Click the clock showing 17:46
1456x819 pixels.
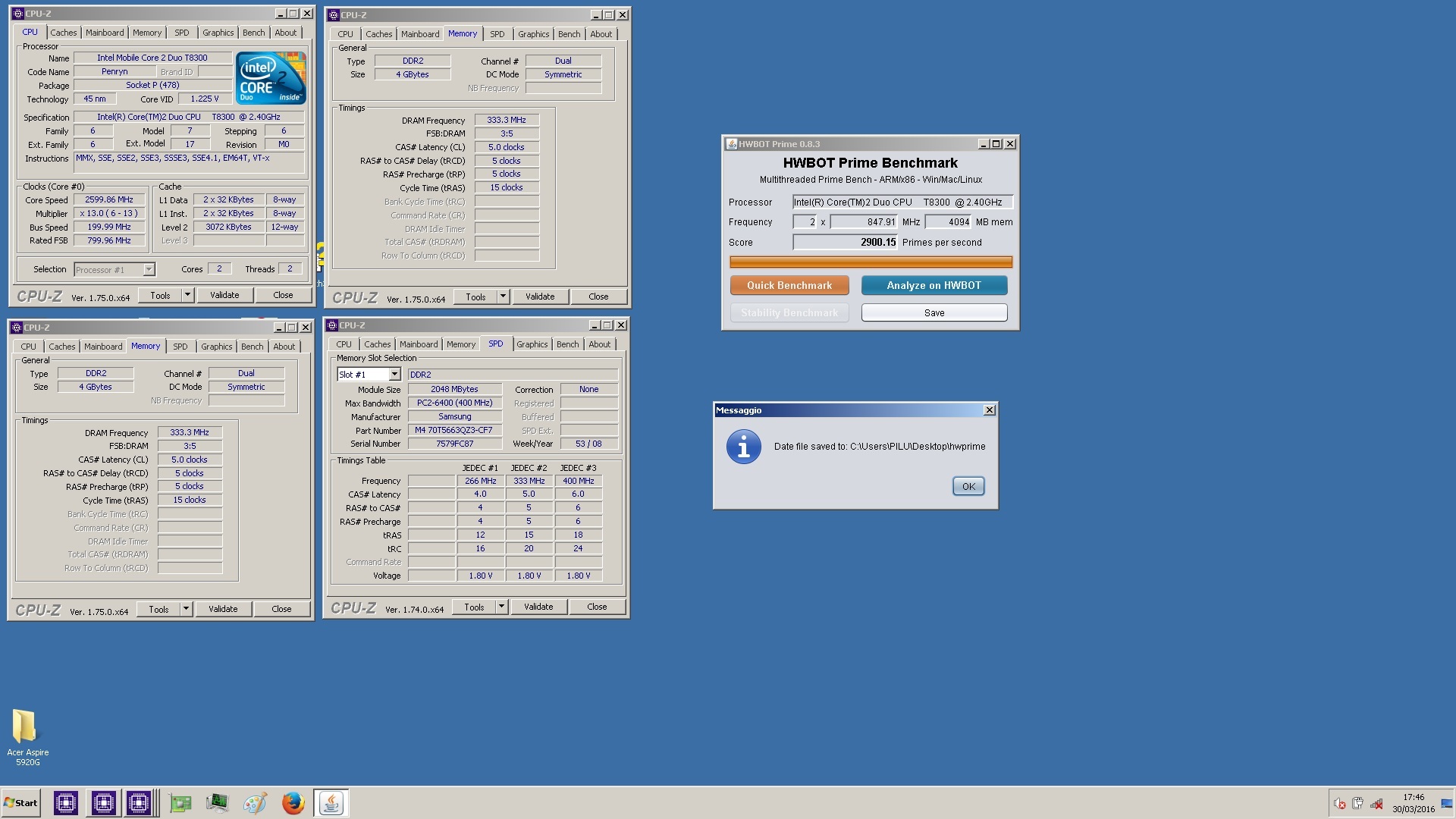tap(1414, 797)
